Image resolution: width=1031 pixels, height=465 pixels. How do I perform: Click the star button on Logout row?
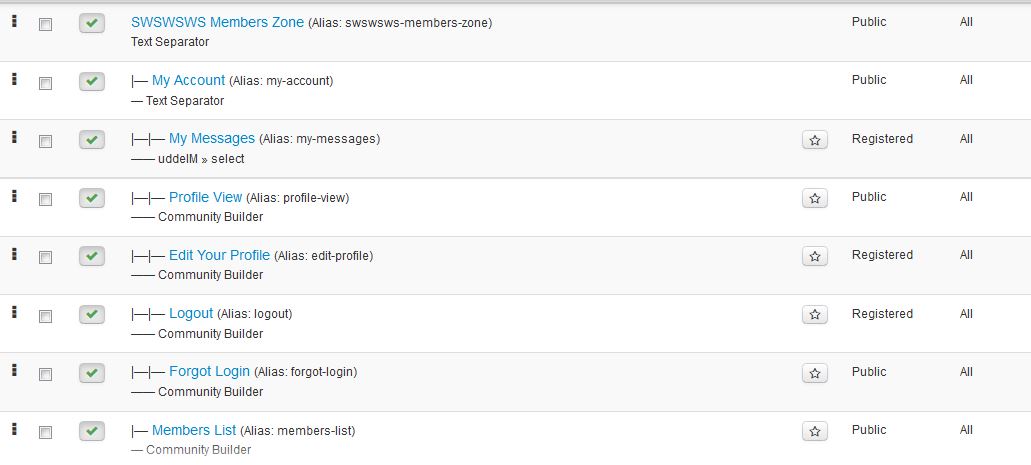tap(815, 315)
